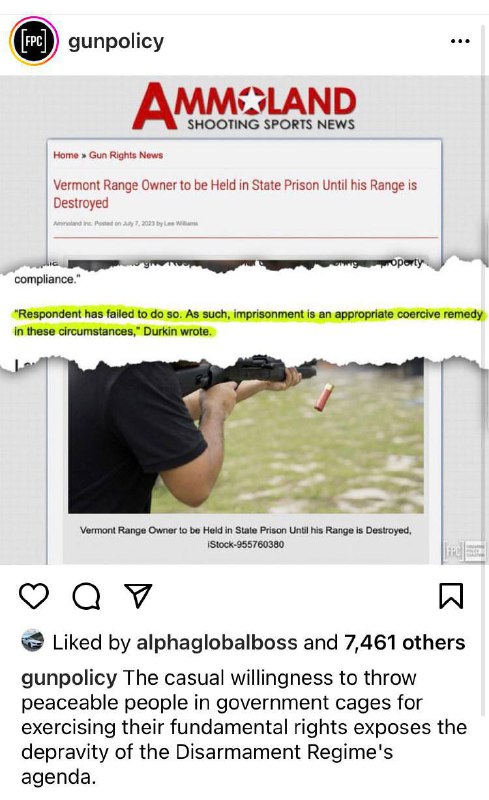Share the post with the paper plane icon

click(x=138, y=595)
